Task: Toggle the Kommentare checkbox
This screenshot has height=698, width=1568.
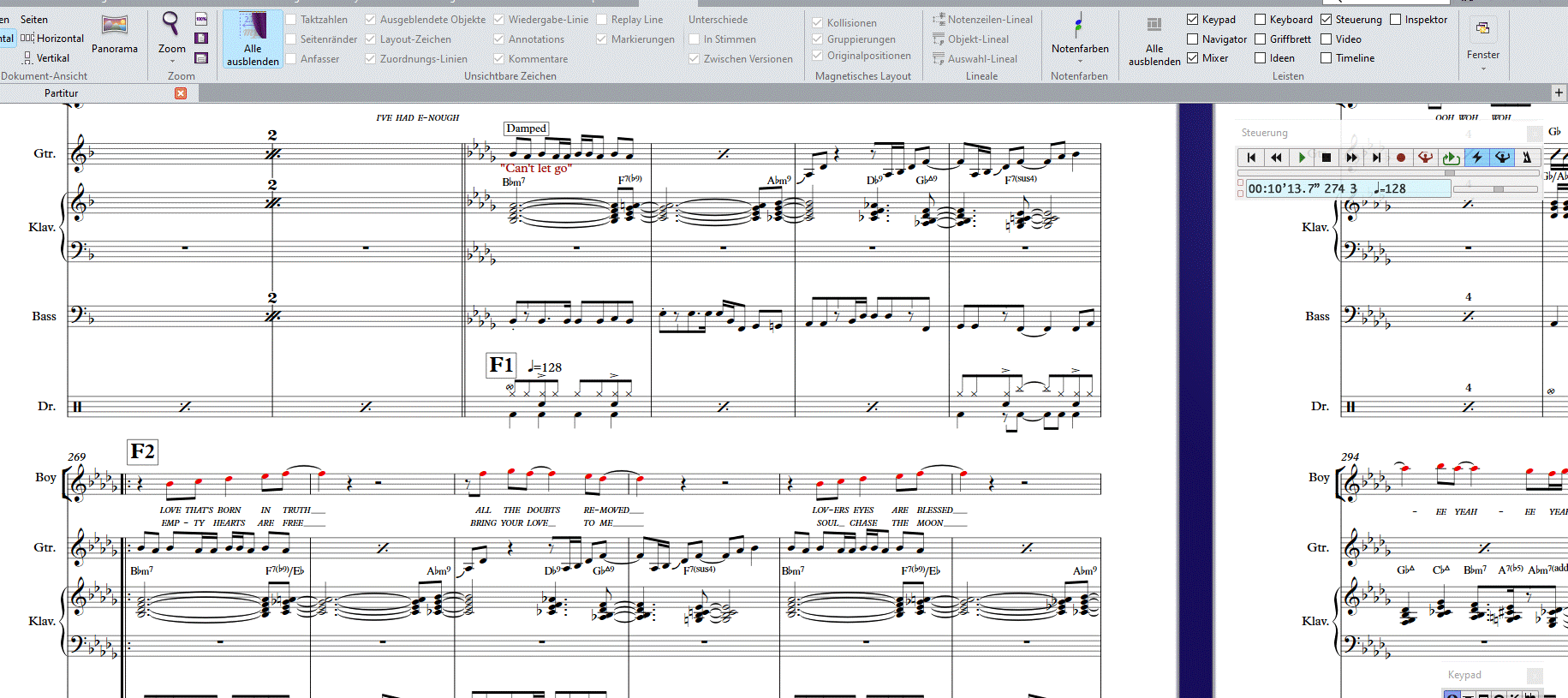Action: [x=498, y=59]
